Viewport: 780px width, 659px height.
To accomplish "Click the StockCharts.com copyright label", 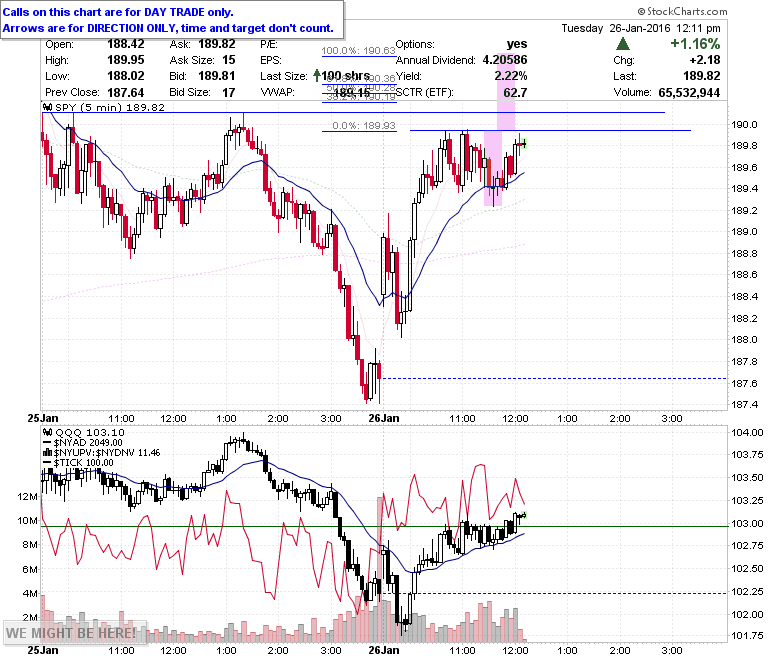I will 682,11.
